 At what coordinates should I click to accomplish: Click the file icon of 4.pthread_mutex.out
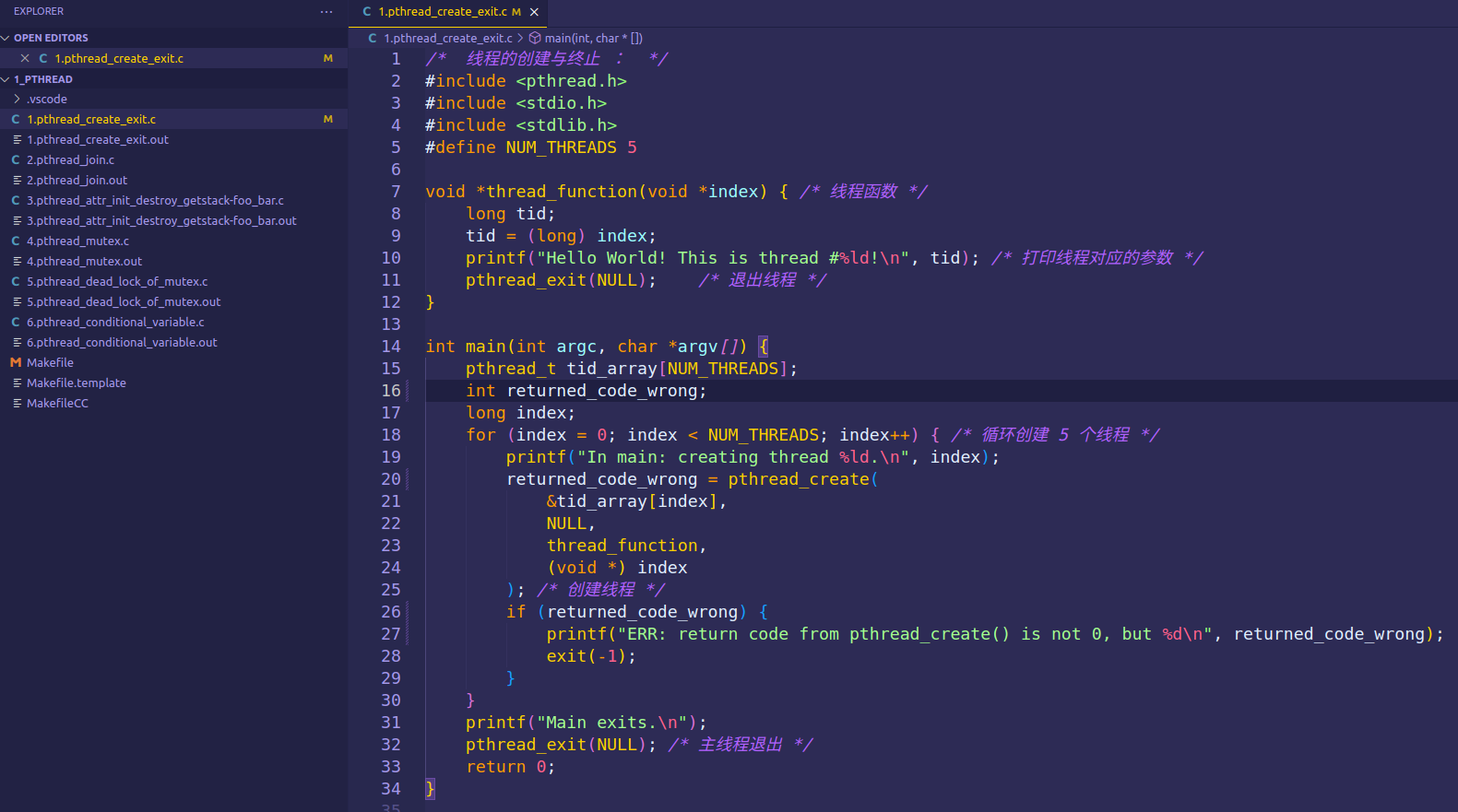click(x=17, y=262)
